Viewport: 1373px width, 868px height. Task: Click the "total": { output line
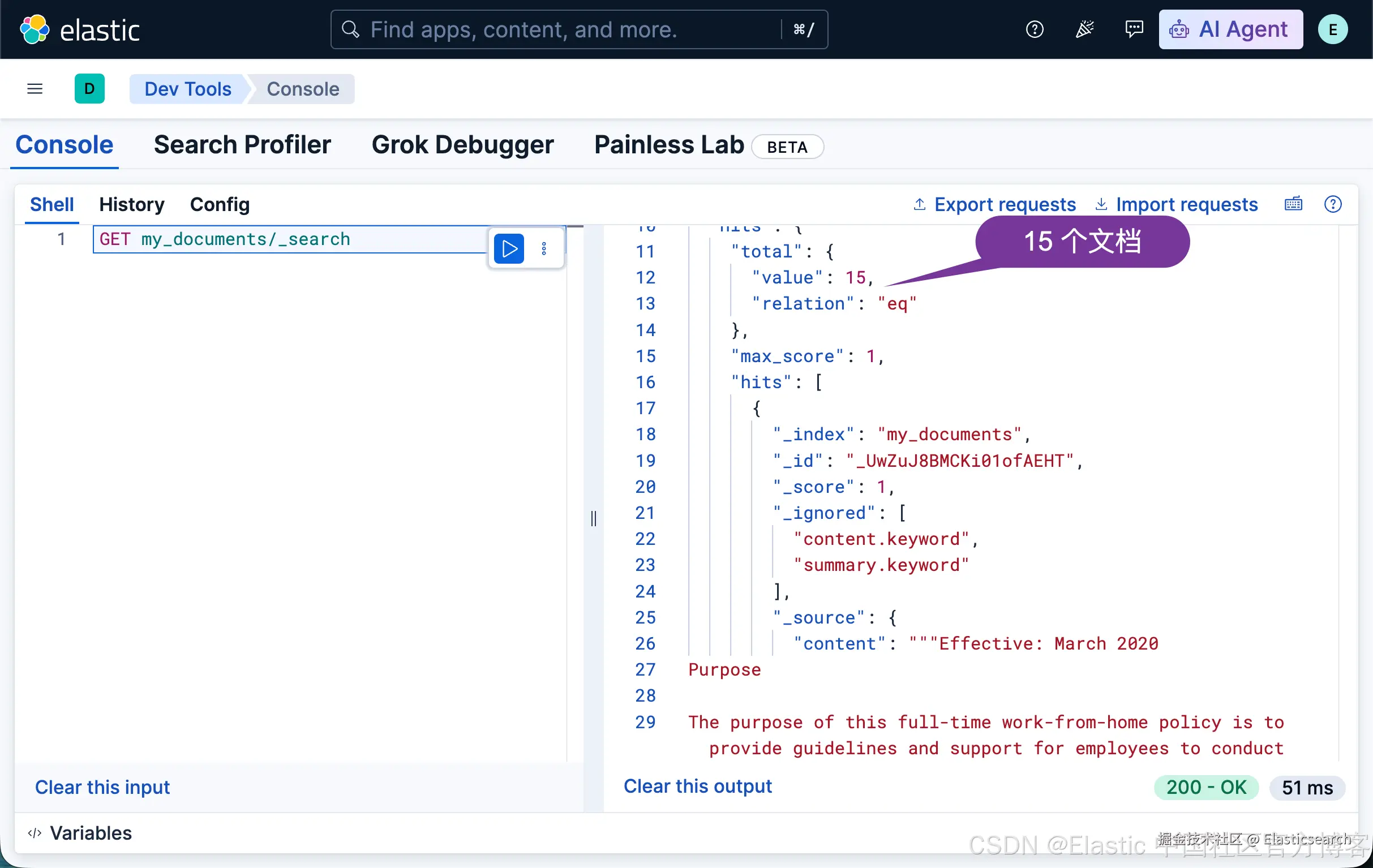[x=782, y=251]
